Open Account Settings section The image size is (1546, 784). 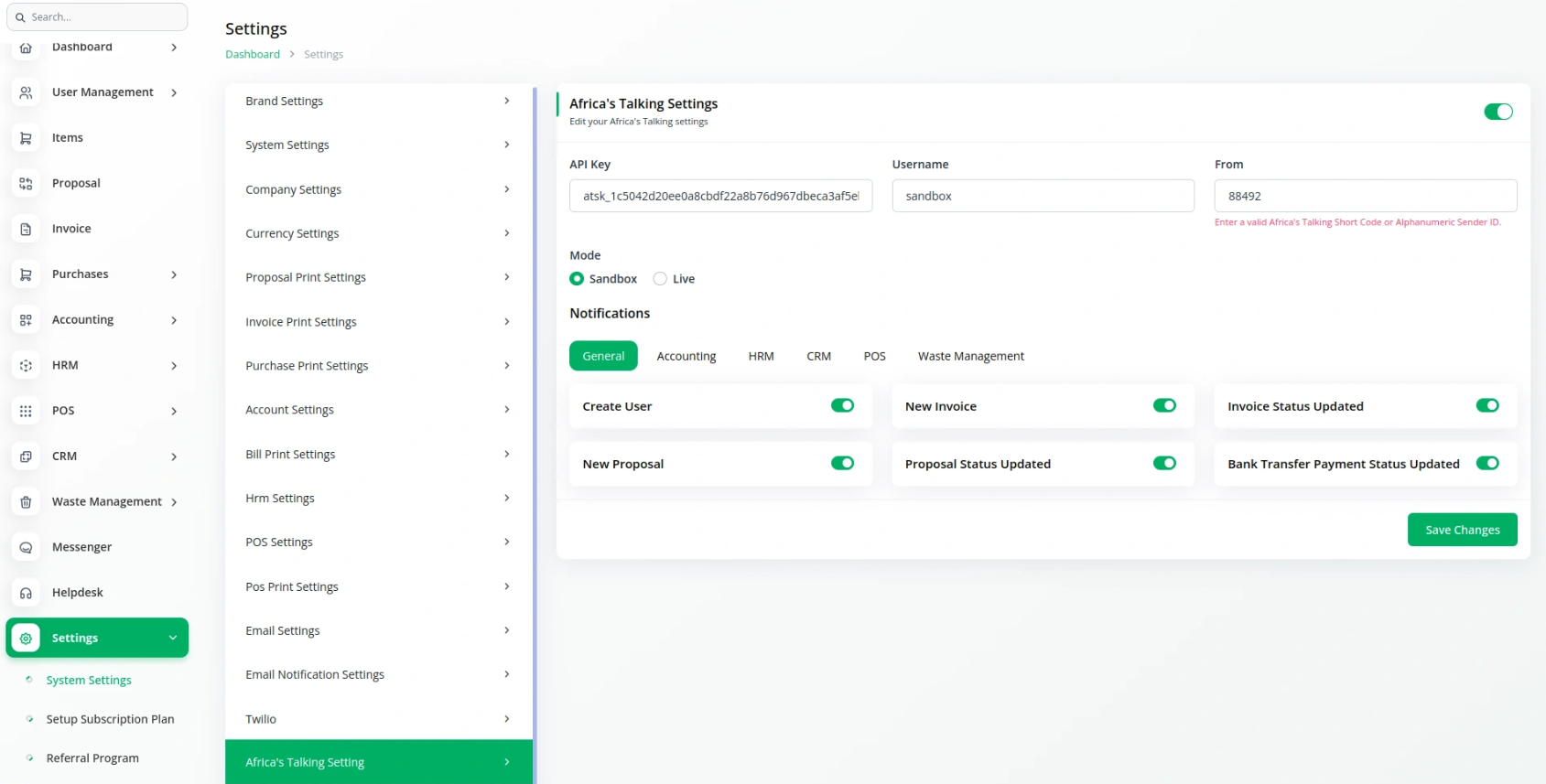[378, 410]
